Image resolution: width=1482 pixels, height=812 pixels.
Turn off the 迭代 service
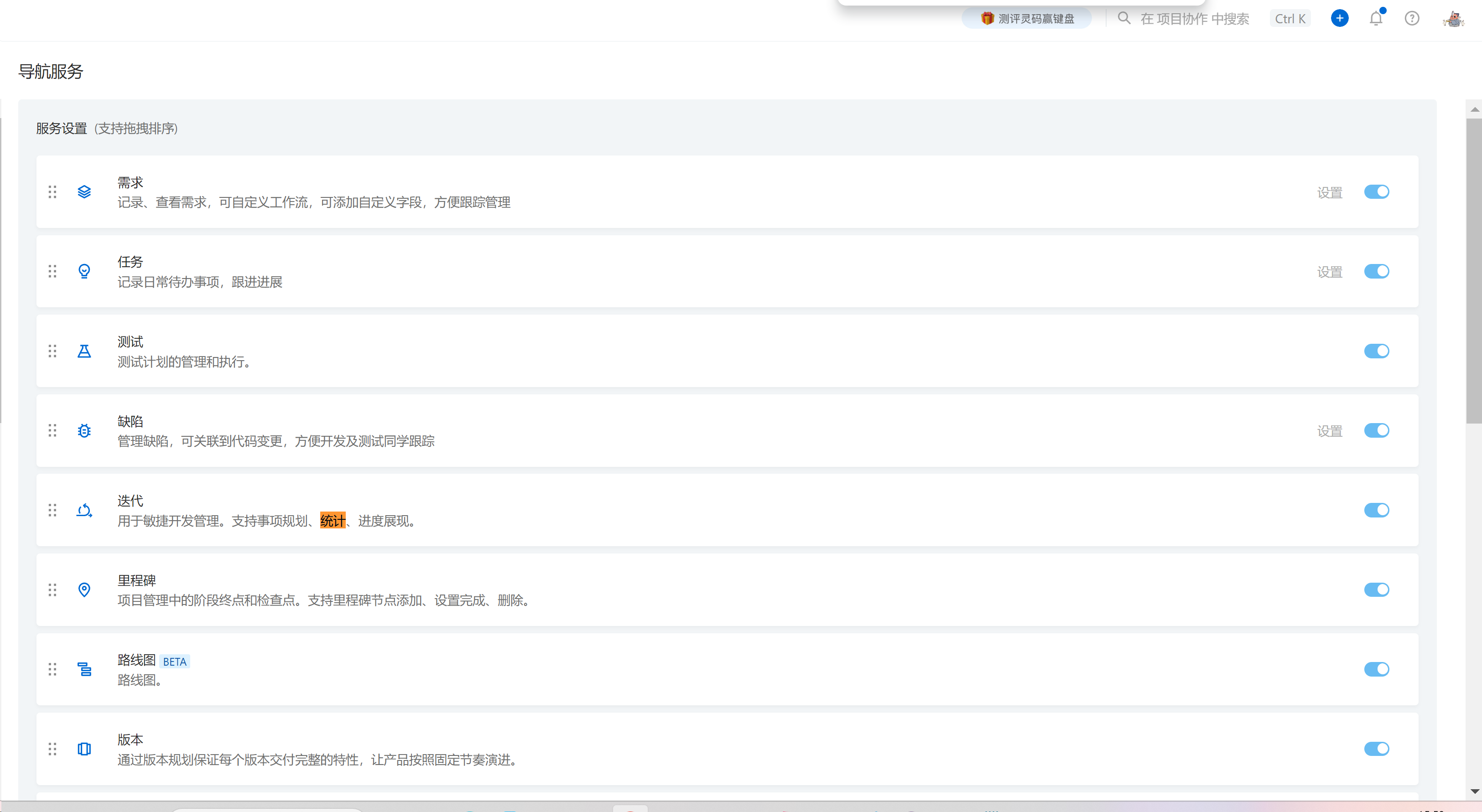(1377, 510)
